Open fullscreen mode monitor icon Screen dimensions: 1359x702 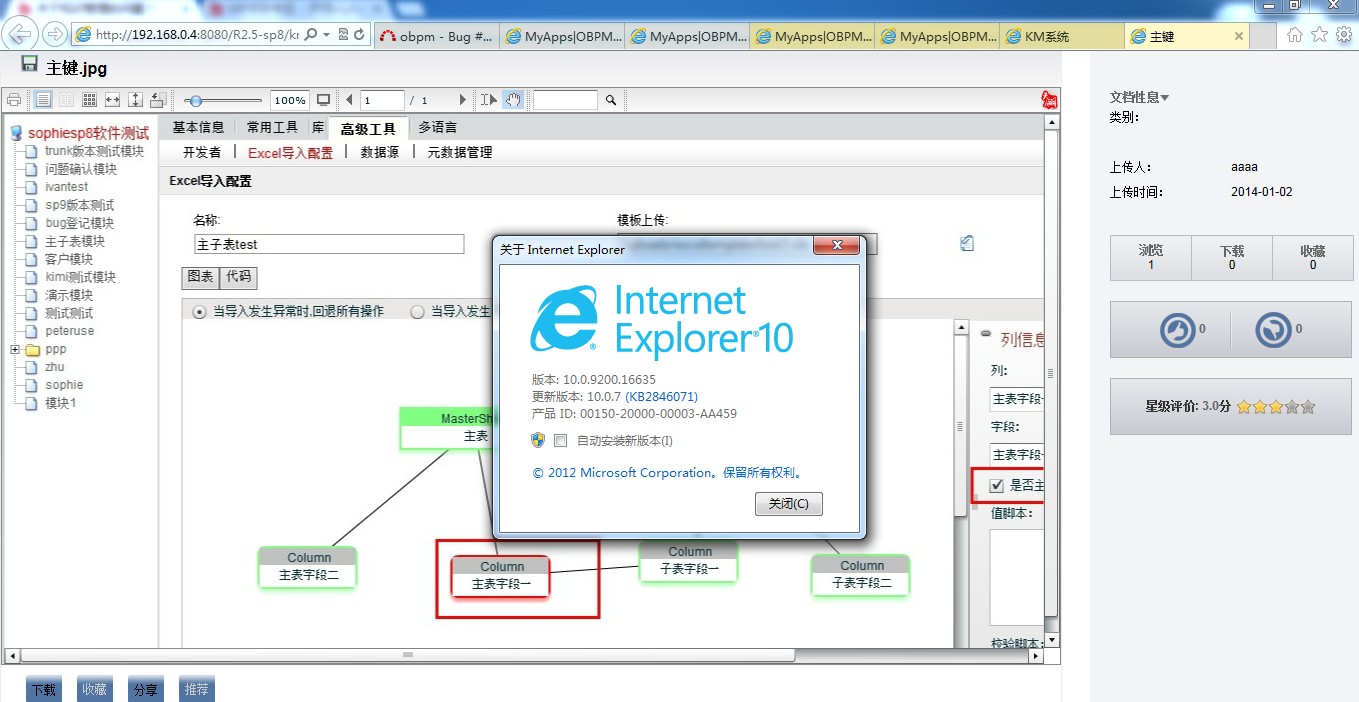click(323, 100)
